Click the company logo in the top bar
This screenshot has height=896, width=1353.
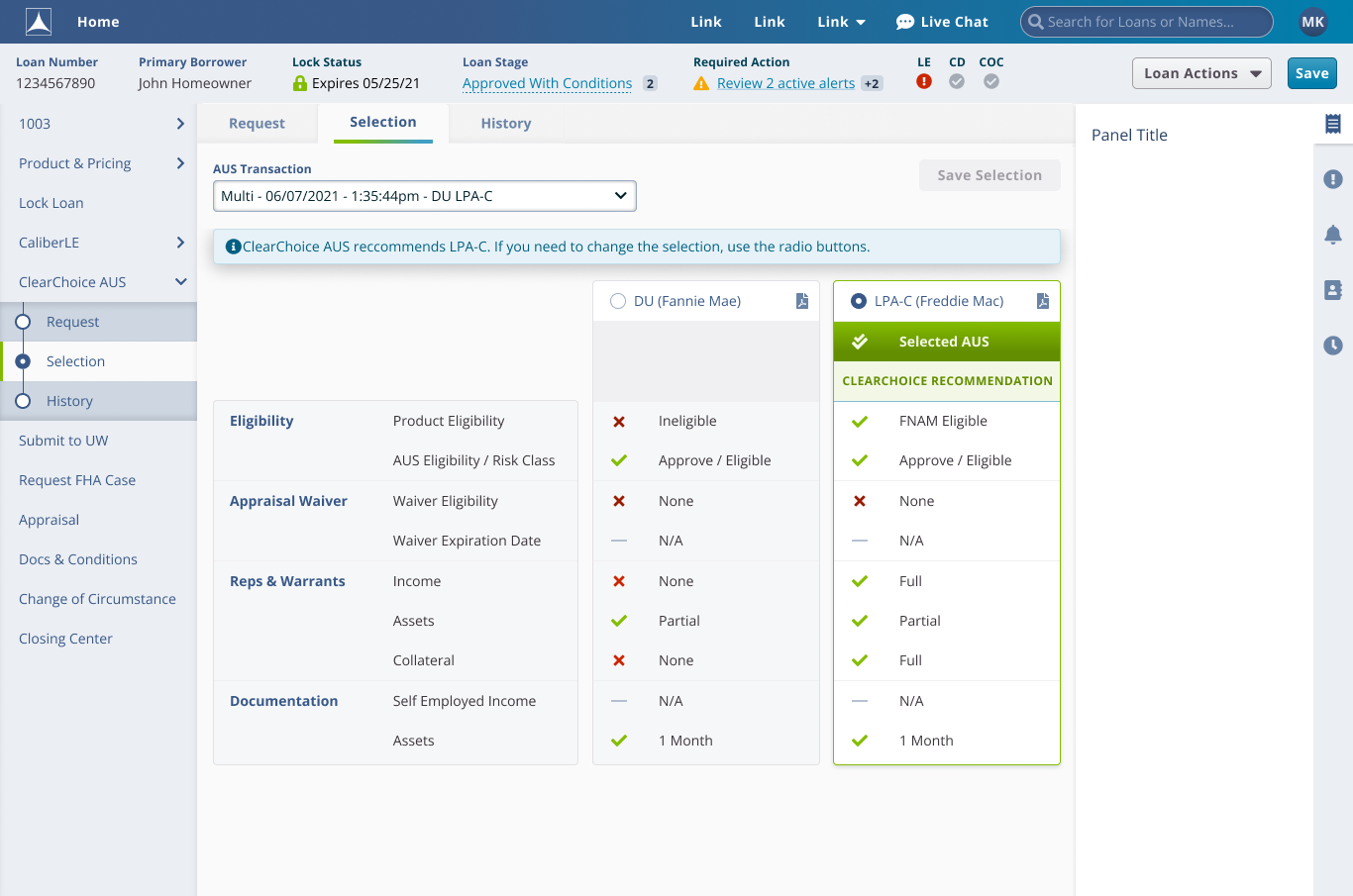tap(39, 22)
